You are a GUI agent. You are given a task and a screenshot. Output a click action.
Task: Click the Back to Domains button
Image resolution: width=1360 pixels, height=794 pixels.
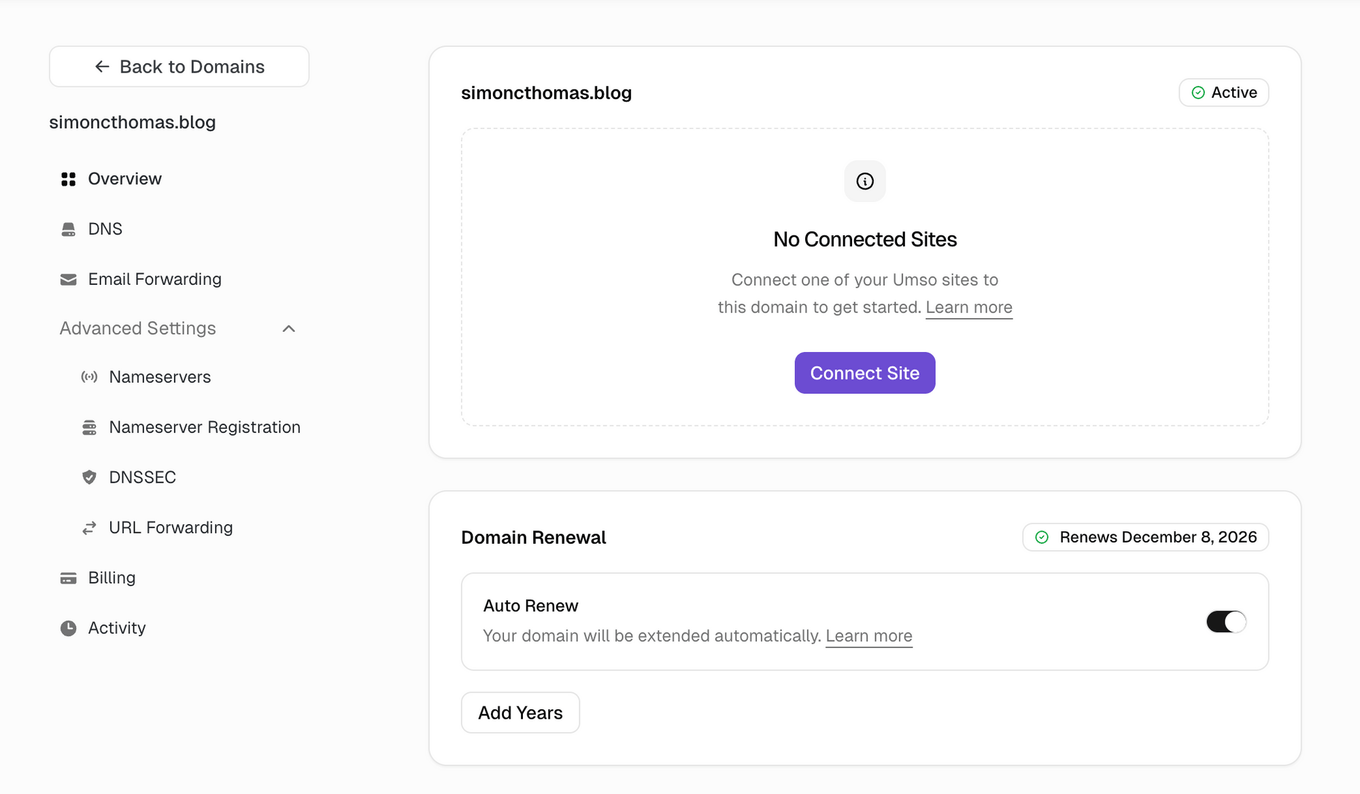pyautogui.click(x=179, y=66)
